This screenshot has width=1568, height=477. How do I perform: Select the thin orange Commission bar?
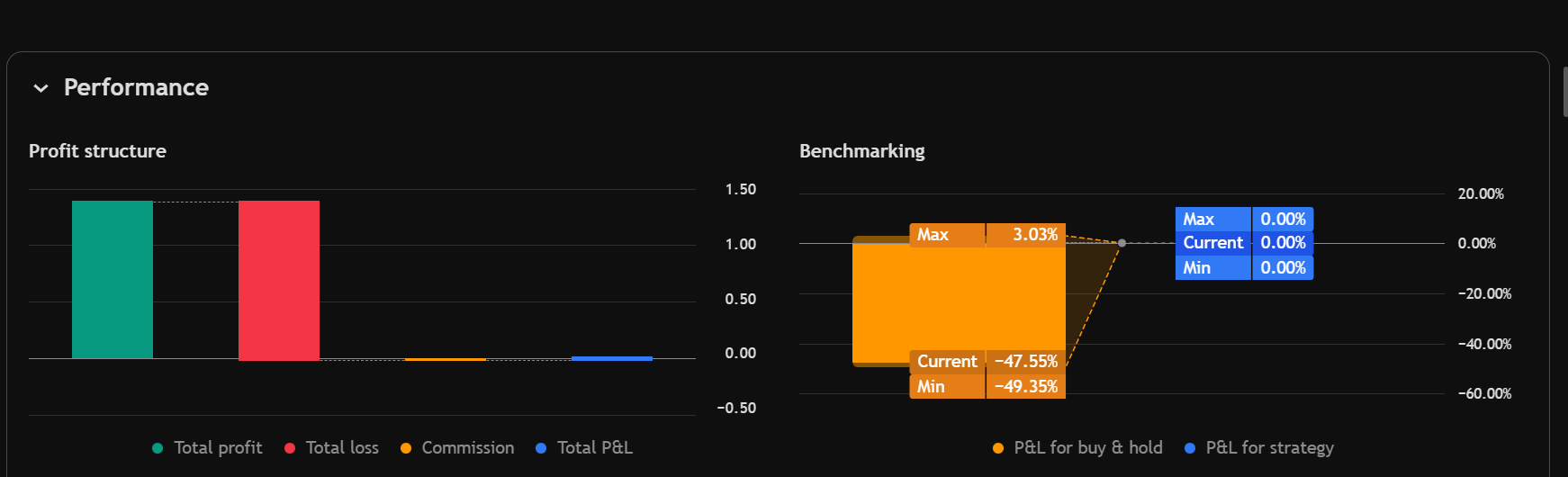click(446, 359)
